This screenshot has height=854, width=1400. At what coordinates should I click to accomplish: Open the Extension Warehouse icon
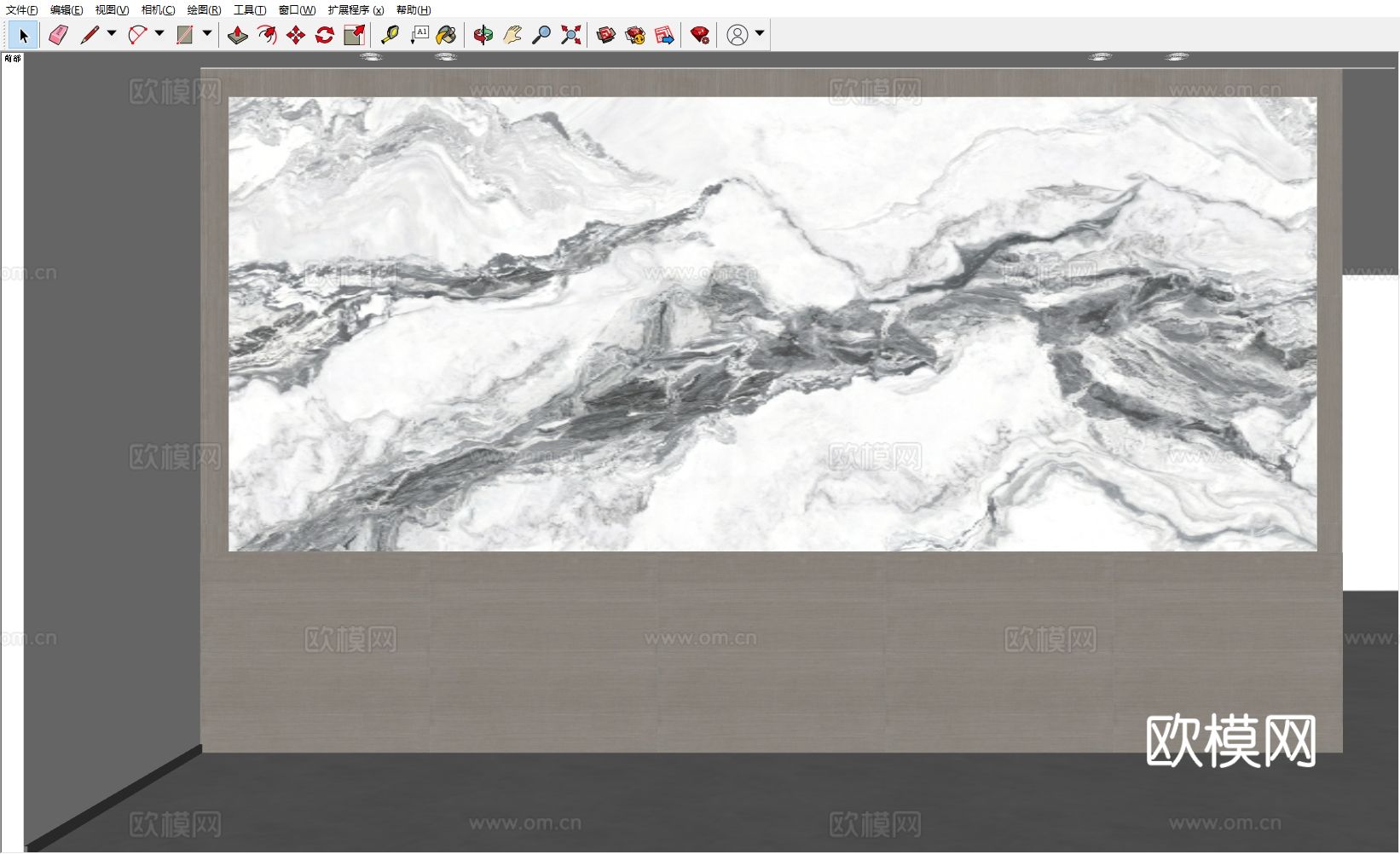[635, 35]
